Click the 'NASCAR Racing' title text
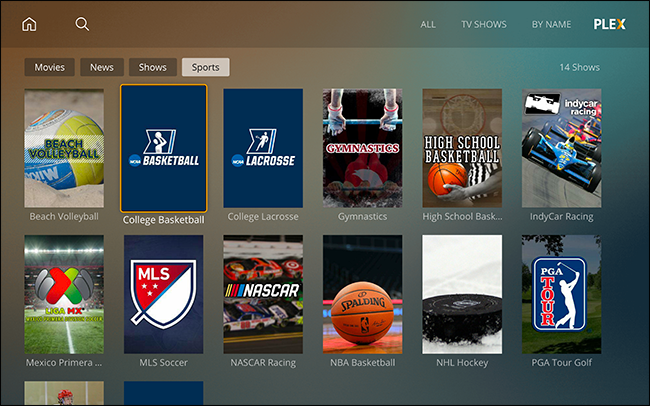 tap(263, 362)
